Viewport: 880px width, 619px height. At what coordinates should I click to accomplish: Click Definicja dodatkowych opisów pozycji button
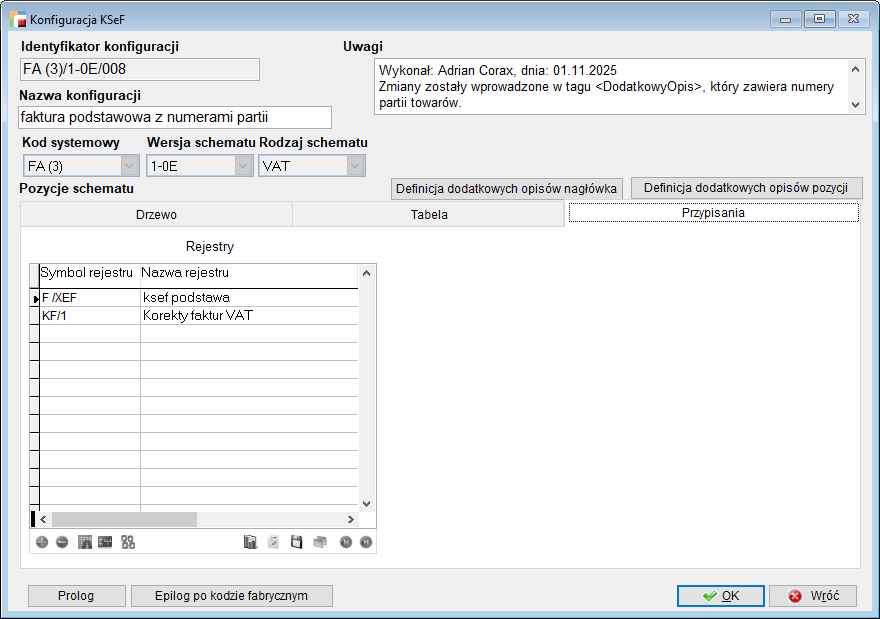(x=746, y=188)
